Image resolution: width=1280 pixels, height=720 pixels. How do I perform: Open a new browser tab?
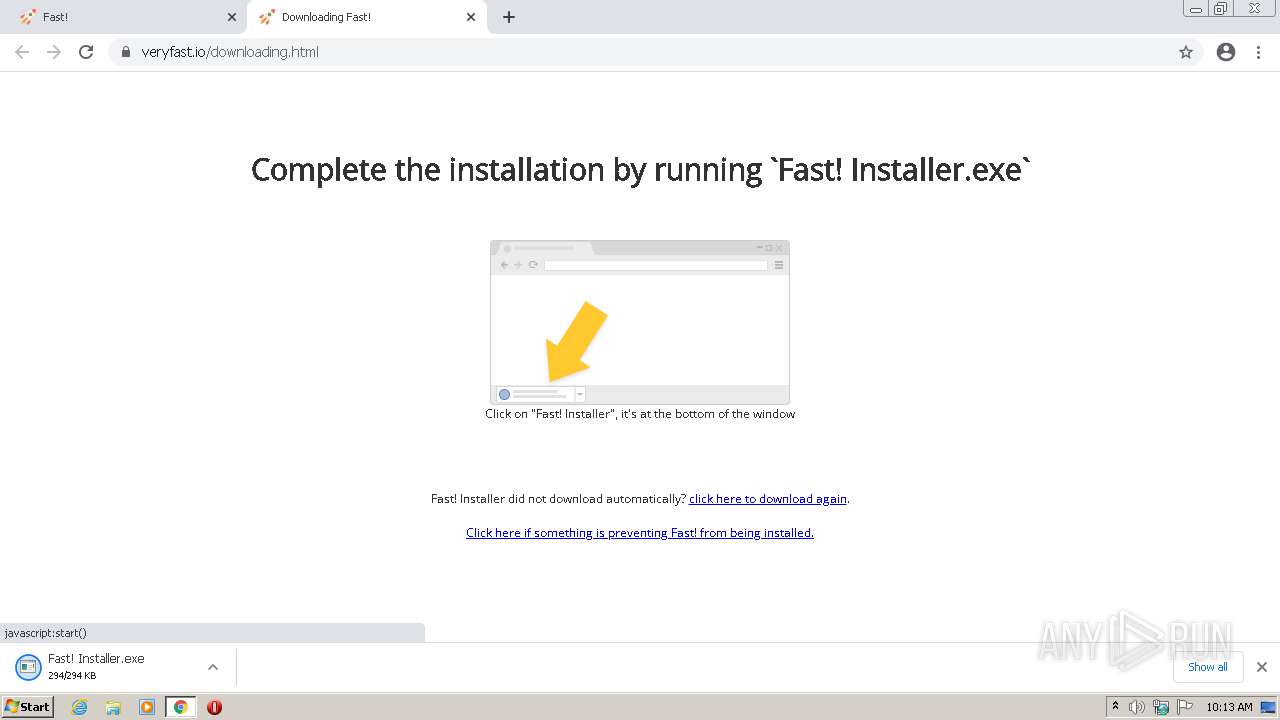509,17
